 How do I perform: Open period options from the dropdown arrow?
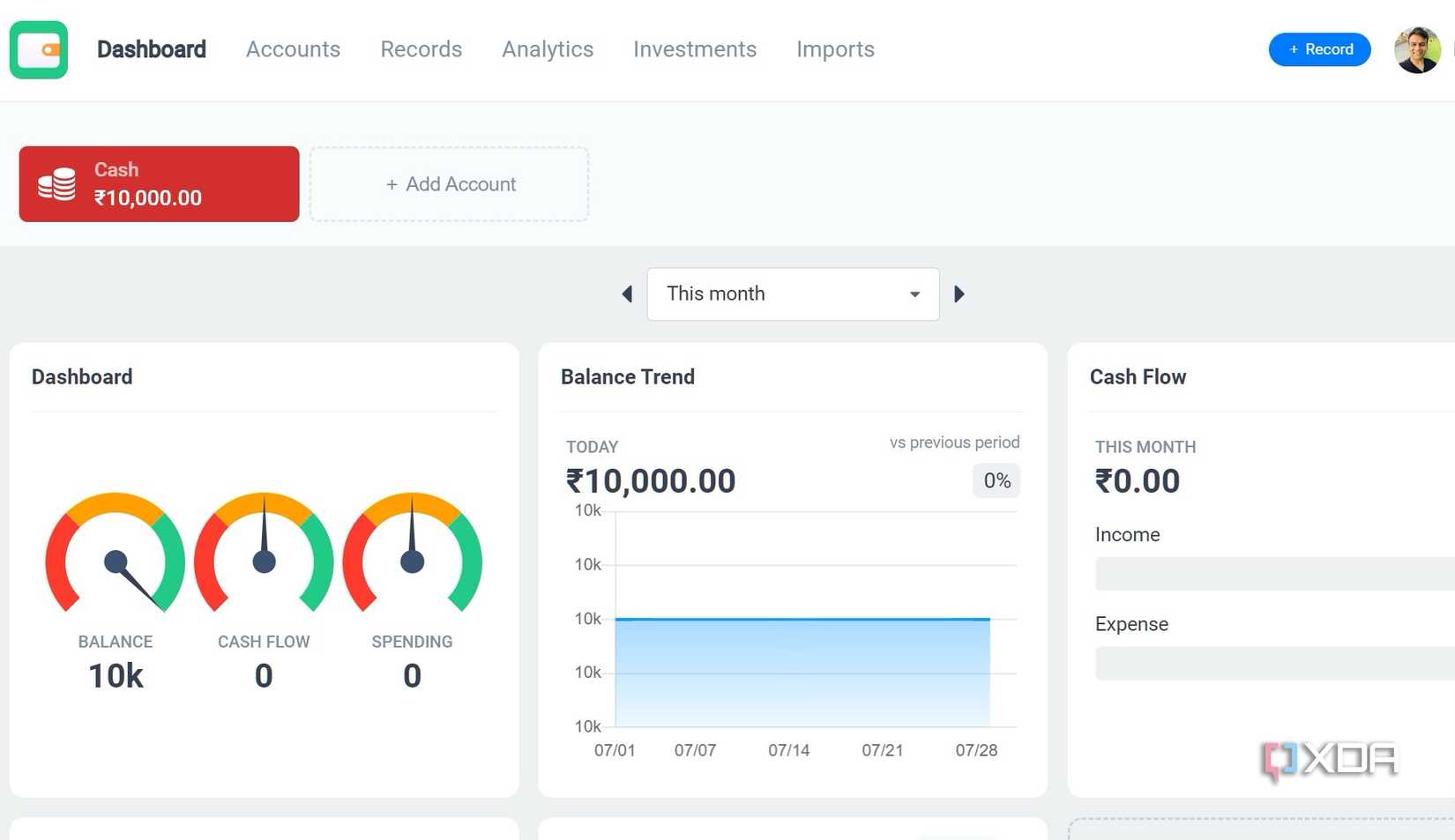point(914,294)
